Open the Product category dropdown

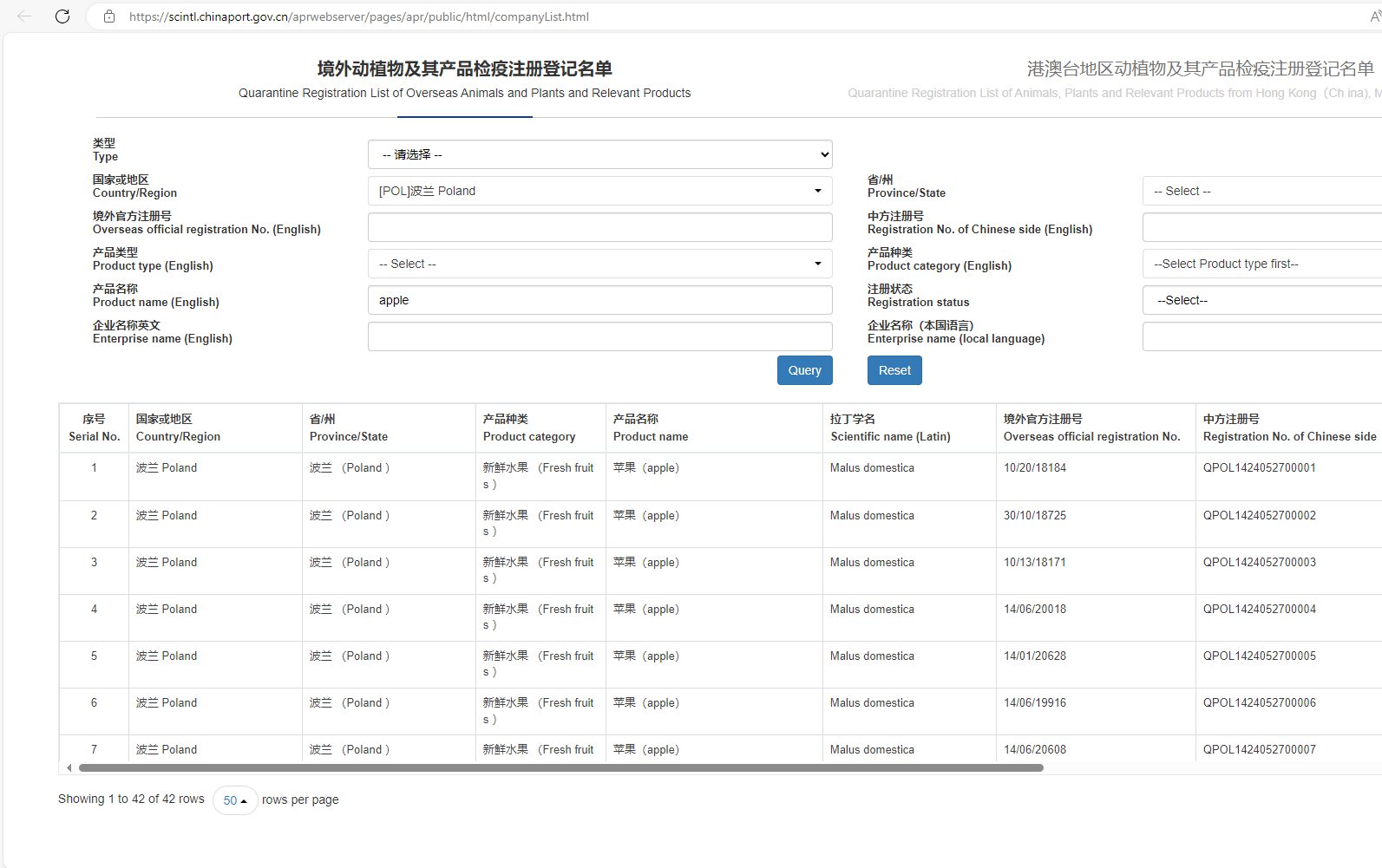(x=1261, y=264)
